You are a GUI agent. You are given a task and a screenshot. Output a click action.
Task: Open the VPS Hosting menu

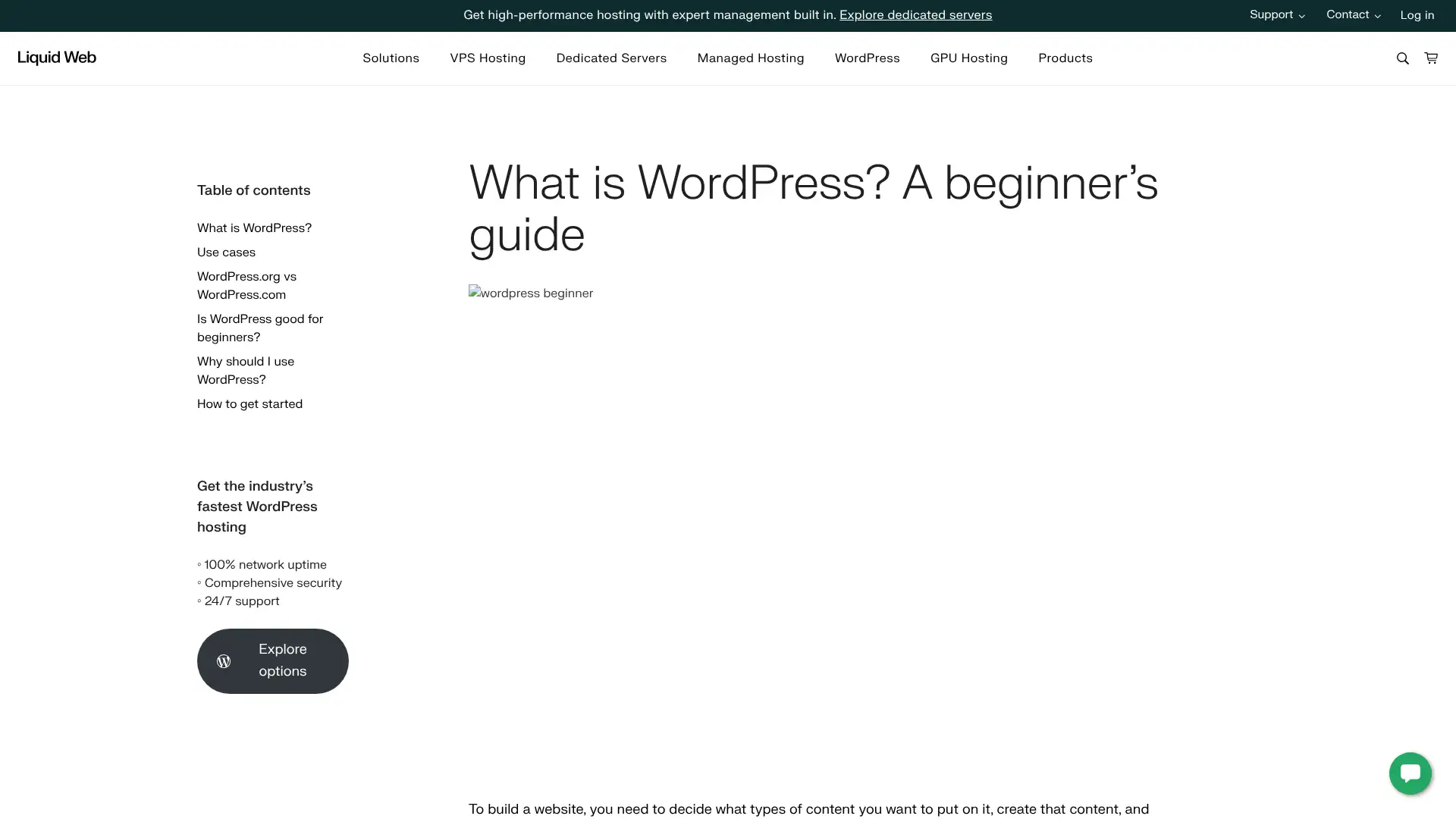(488, 58)
